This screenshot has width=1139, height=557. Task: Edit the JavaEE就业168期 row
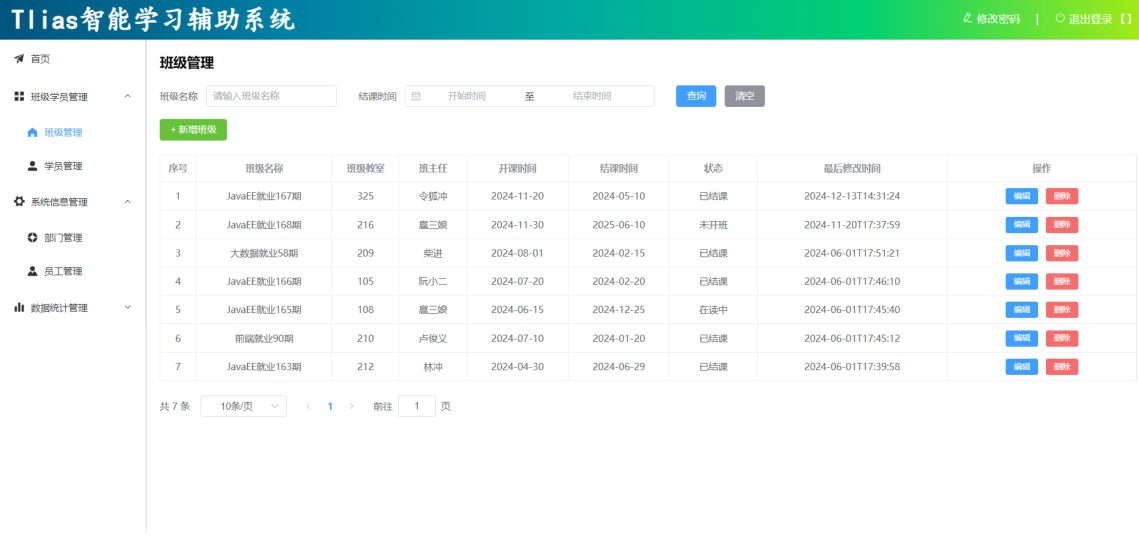1021,224
